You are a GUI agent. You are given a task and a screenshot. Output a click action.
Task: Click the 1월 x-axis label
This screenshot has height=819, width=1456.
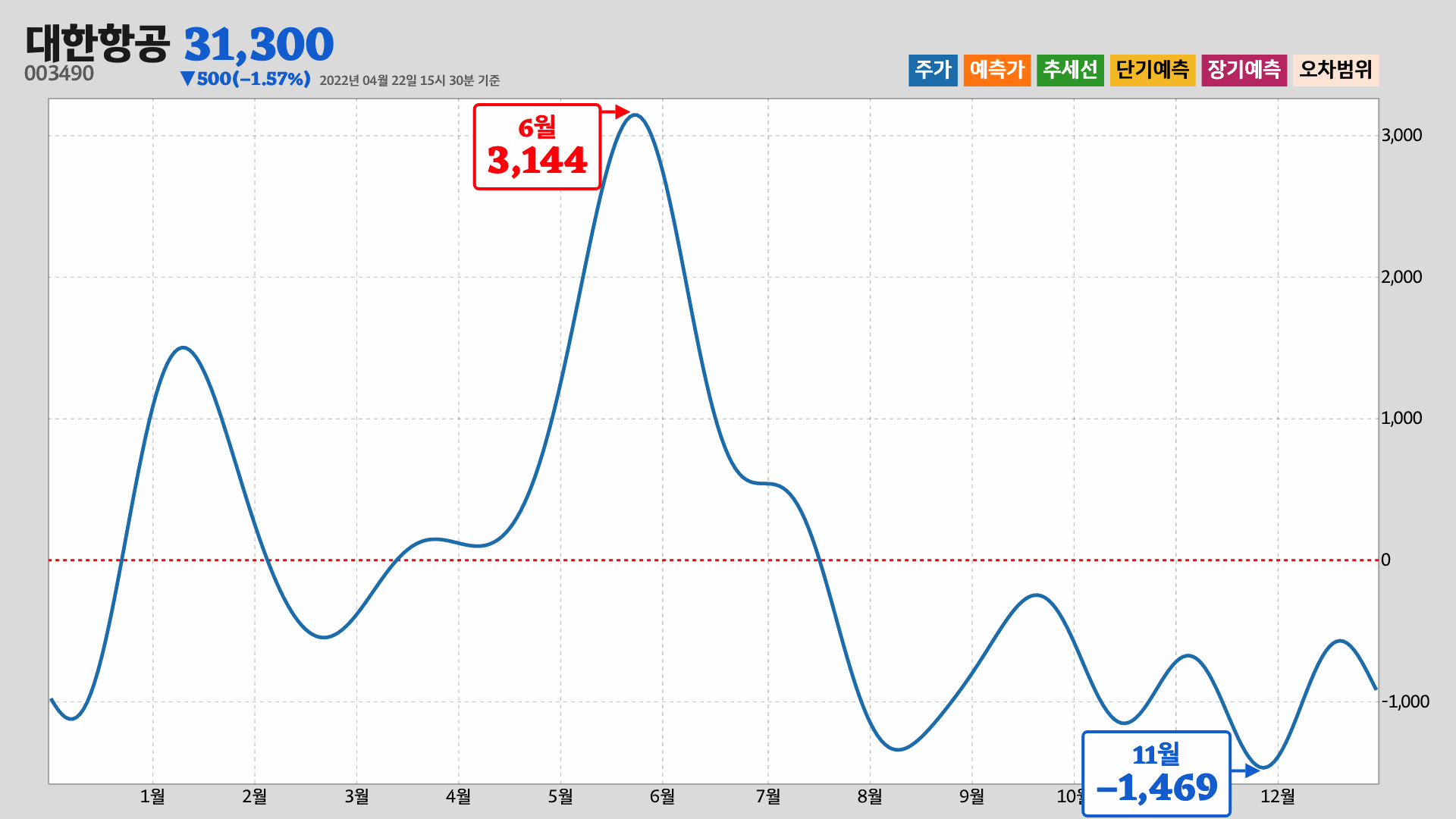pyautogui.click(x=152, y=796)
